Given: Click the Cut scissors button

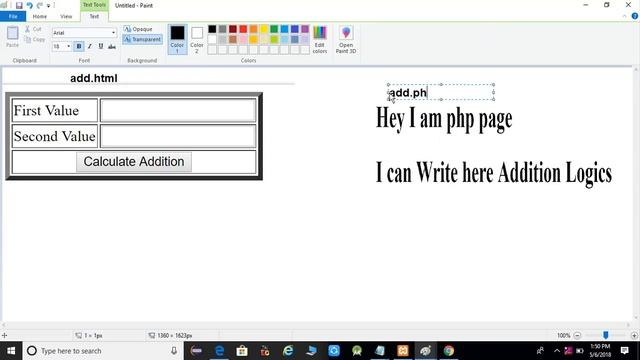Looking at the screenshot, I should [33, 29].
